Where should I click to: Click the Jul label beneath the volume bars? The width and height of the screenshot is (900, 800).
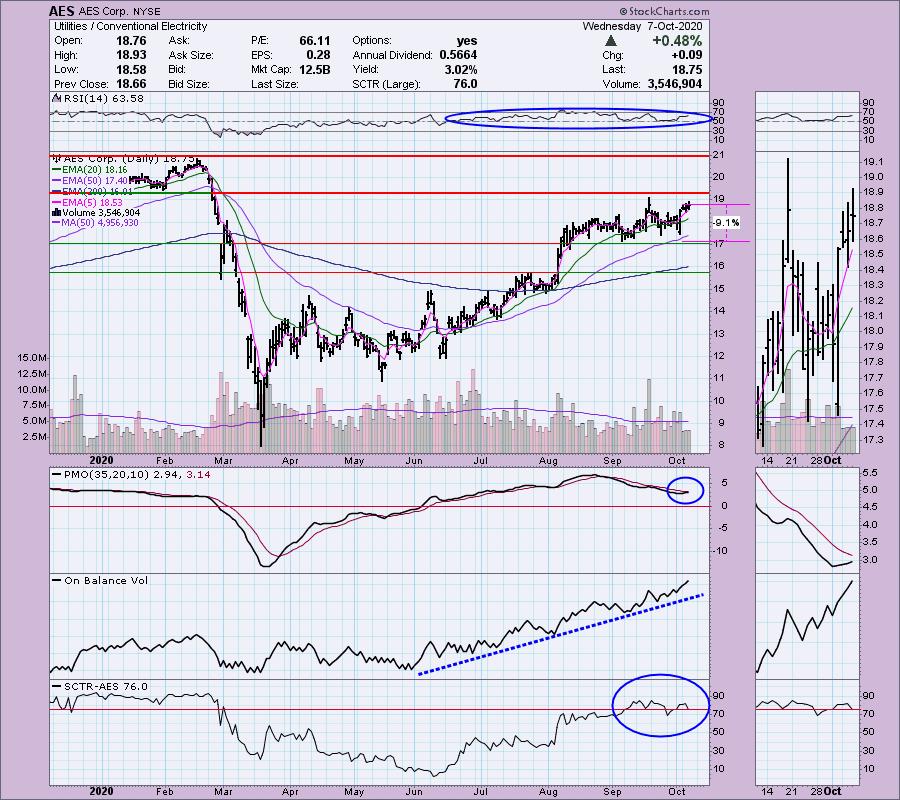tap(480, 461)
